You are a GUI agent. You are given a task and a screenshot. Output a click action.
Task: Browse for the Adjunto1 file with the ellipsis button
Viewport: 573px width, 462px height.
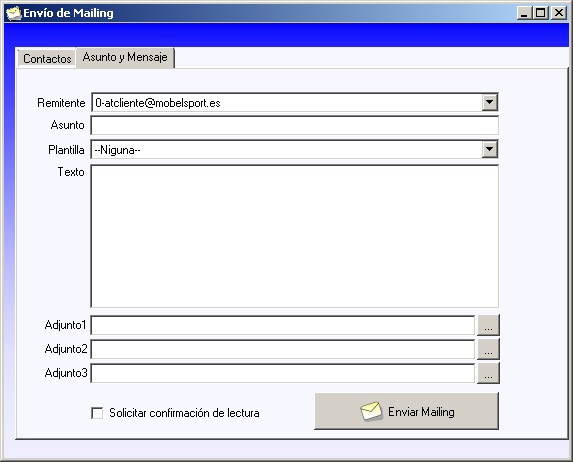tap(488, 325)
